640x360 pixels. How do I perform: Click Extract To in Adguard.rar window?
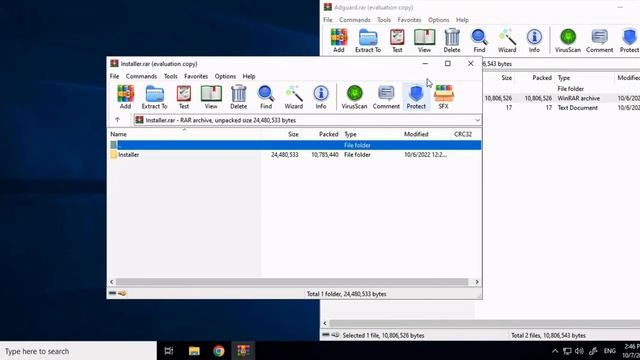pos(368,41)
